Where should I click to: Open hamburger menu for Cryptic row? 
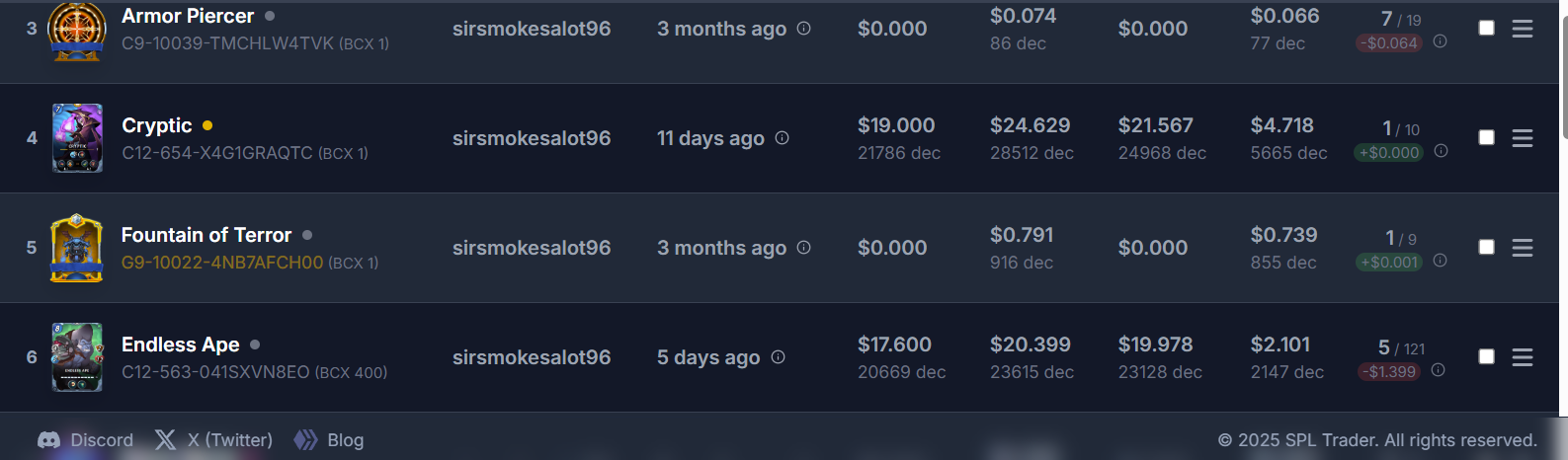point(1523,138)
